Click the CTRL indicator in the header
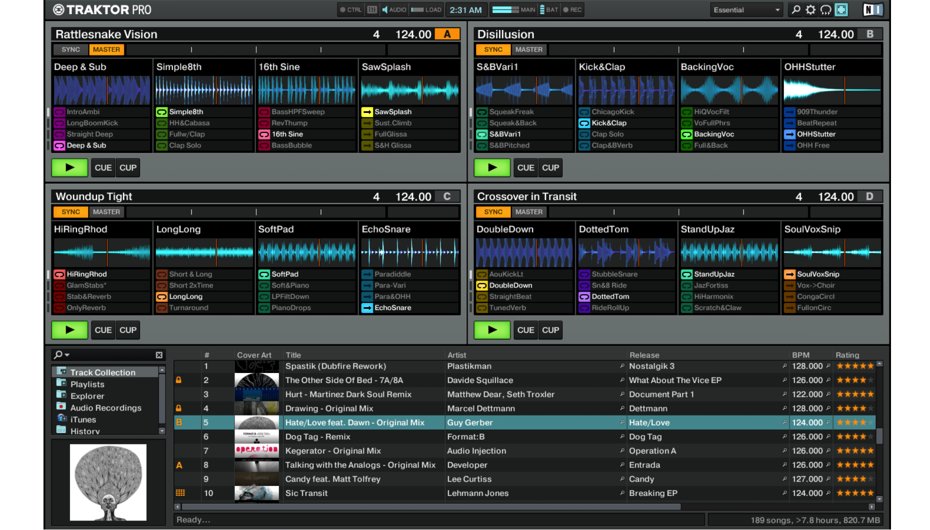Image resolution: width=930 pixels, height=530 pixels. click(x=351, y=10)
